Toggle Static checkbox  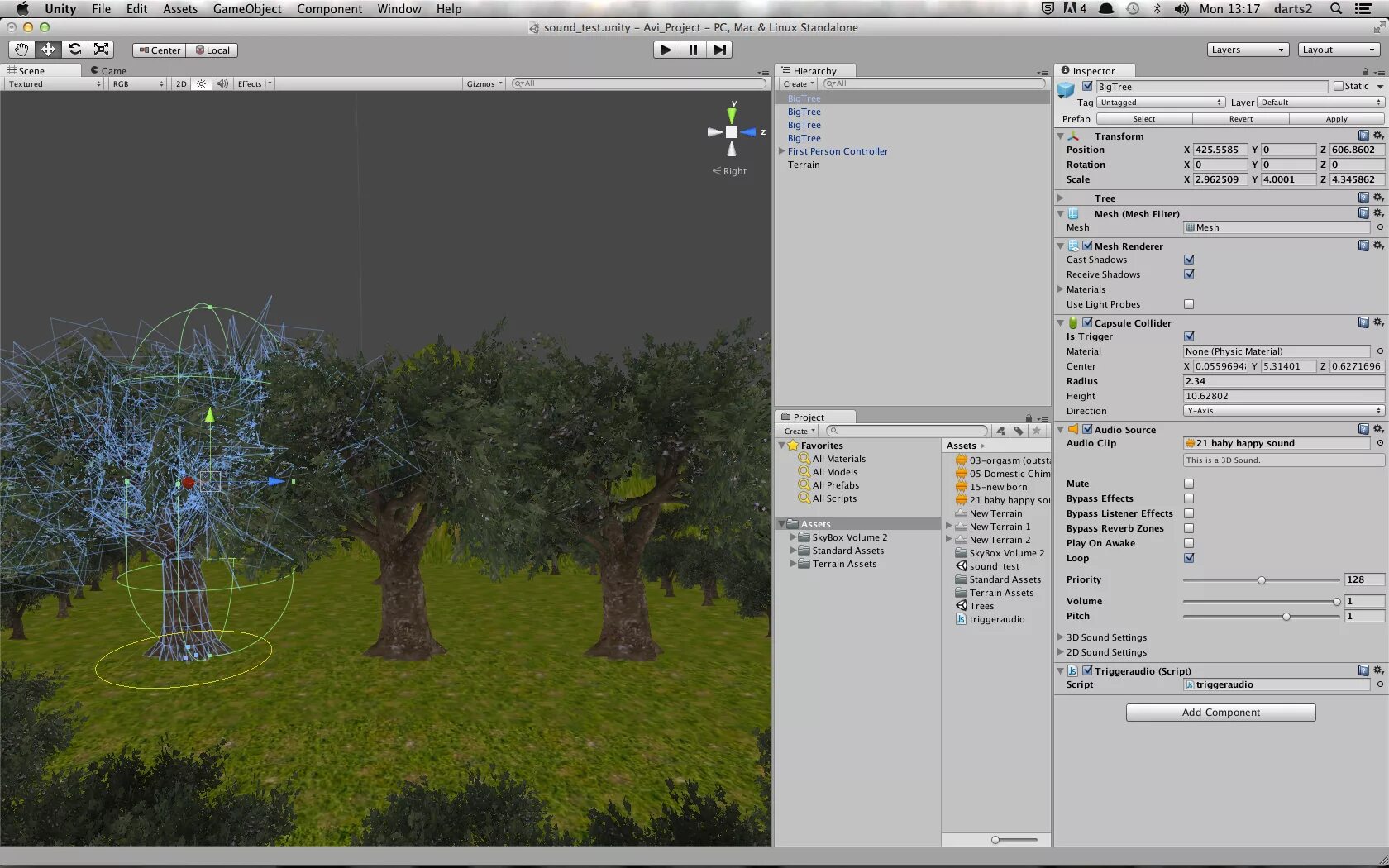(x=1339, y=87)
